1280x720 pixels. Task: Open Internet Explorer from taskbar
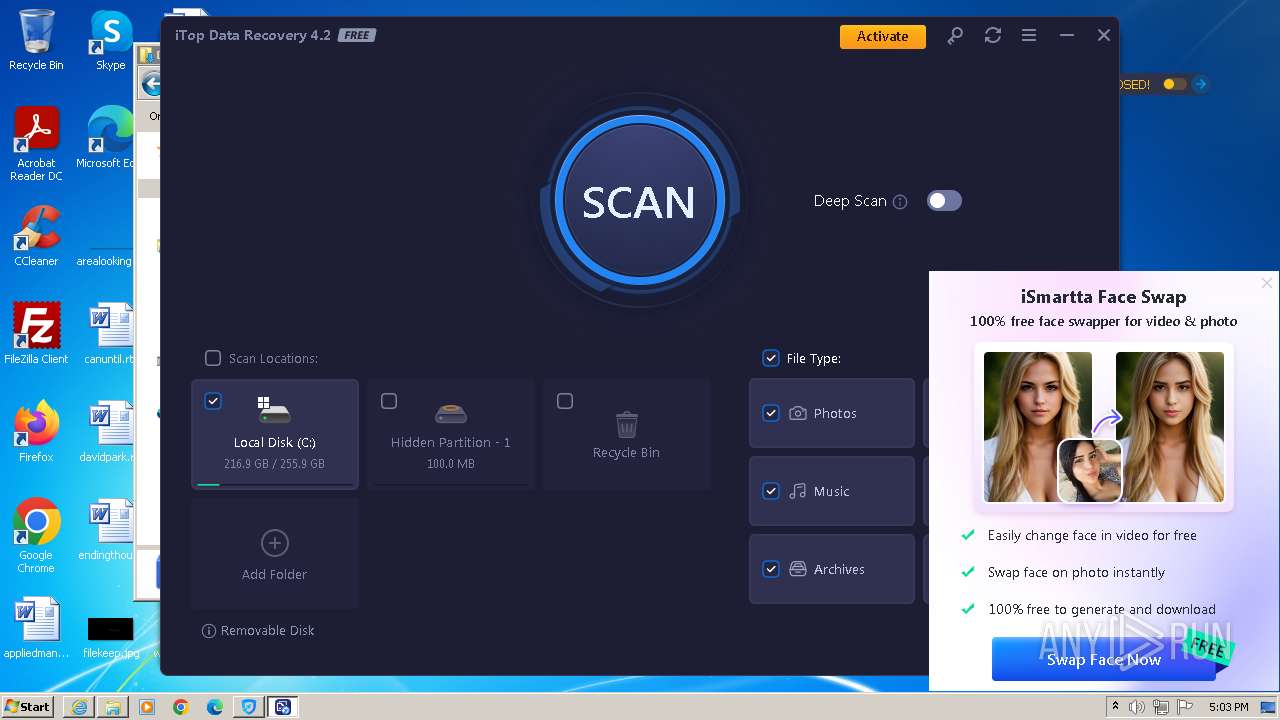coord(78,707)
